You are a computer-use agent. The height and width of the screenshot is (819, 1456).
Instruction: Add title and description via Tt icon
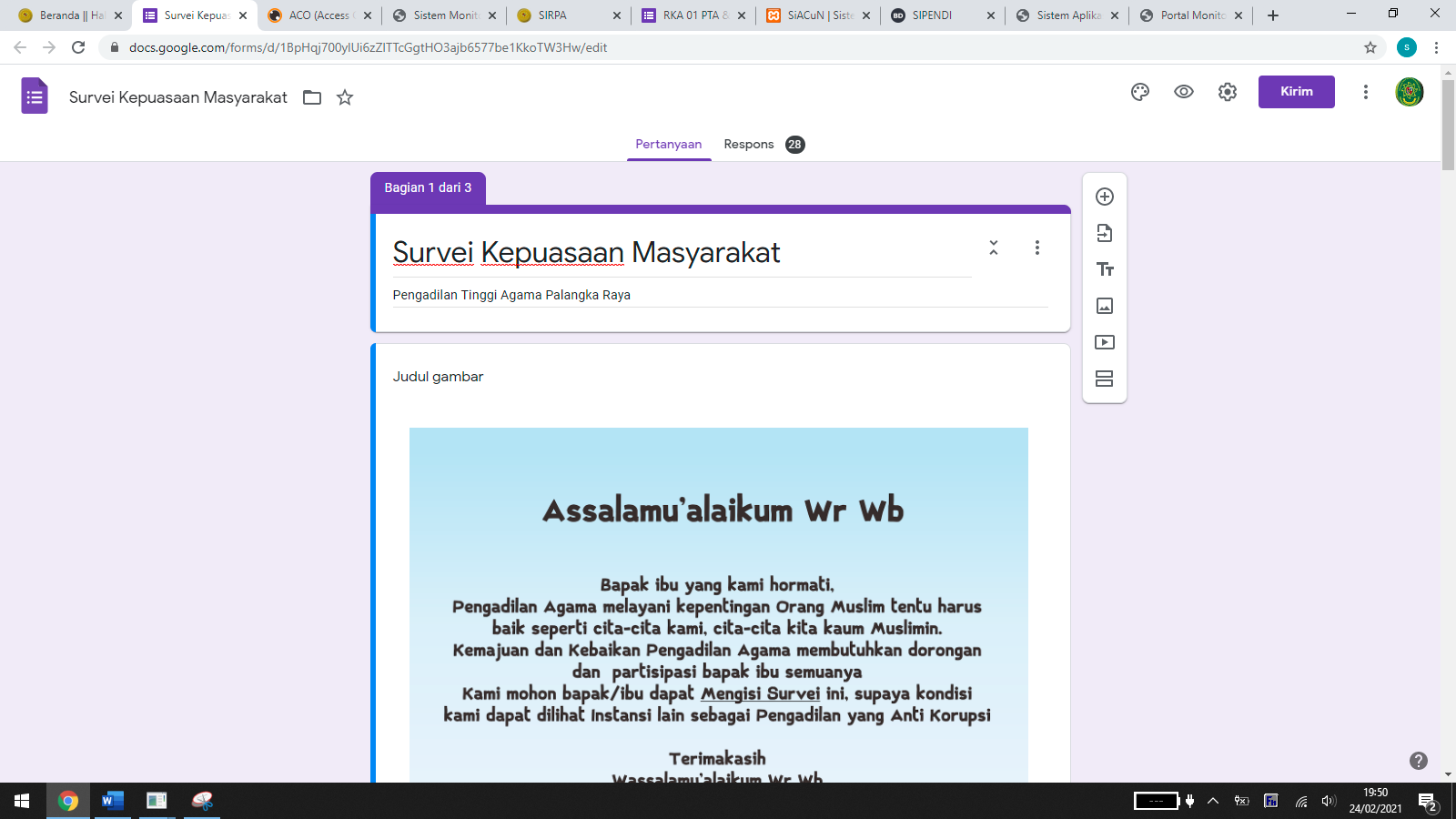1105,269
